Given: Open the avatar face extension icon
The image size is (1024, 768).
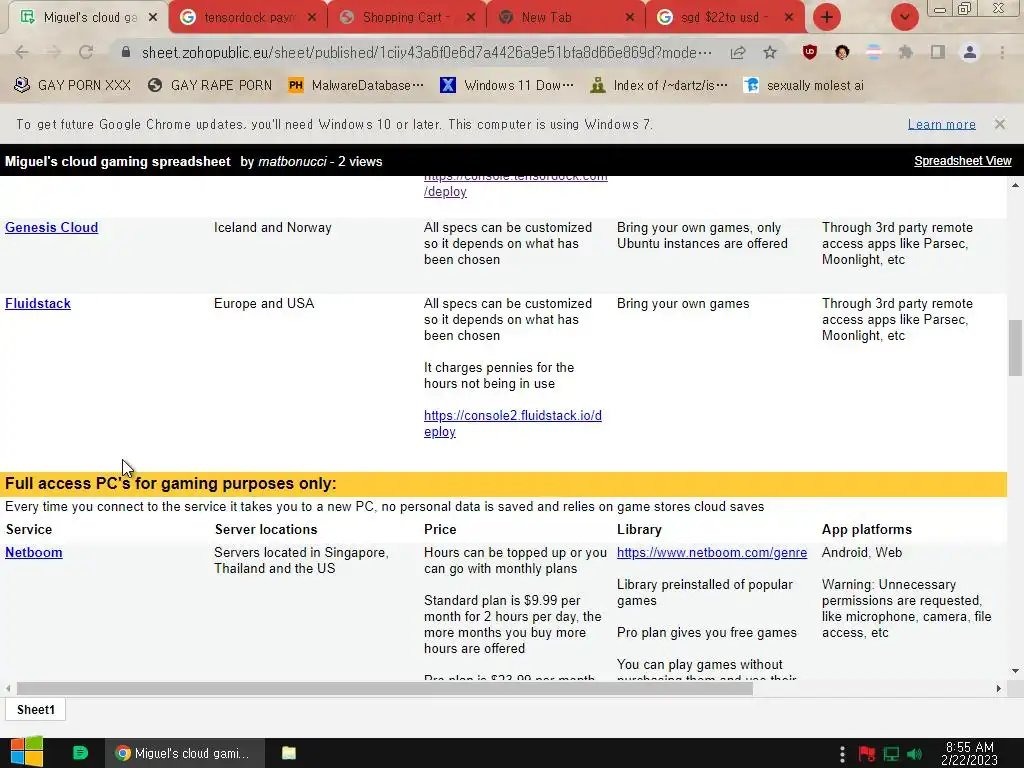Looking at the screenshot, I should [x=842, y=52].
